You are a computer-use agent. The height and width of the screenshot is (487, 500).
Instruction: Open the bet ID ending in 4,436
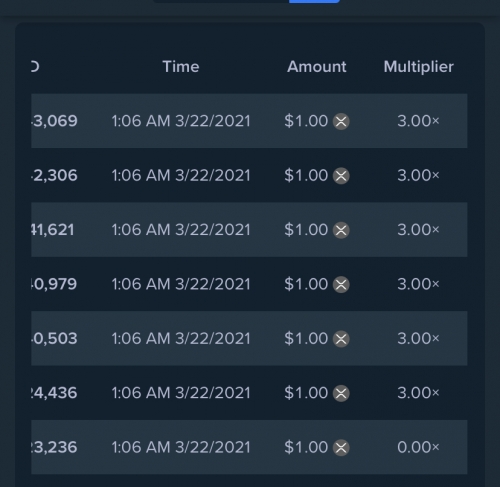pyautogui.click(x=54, y=393)
